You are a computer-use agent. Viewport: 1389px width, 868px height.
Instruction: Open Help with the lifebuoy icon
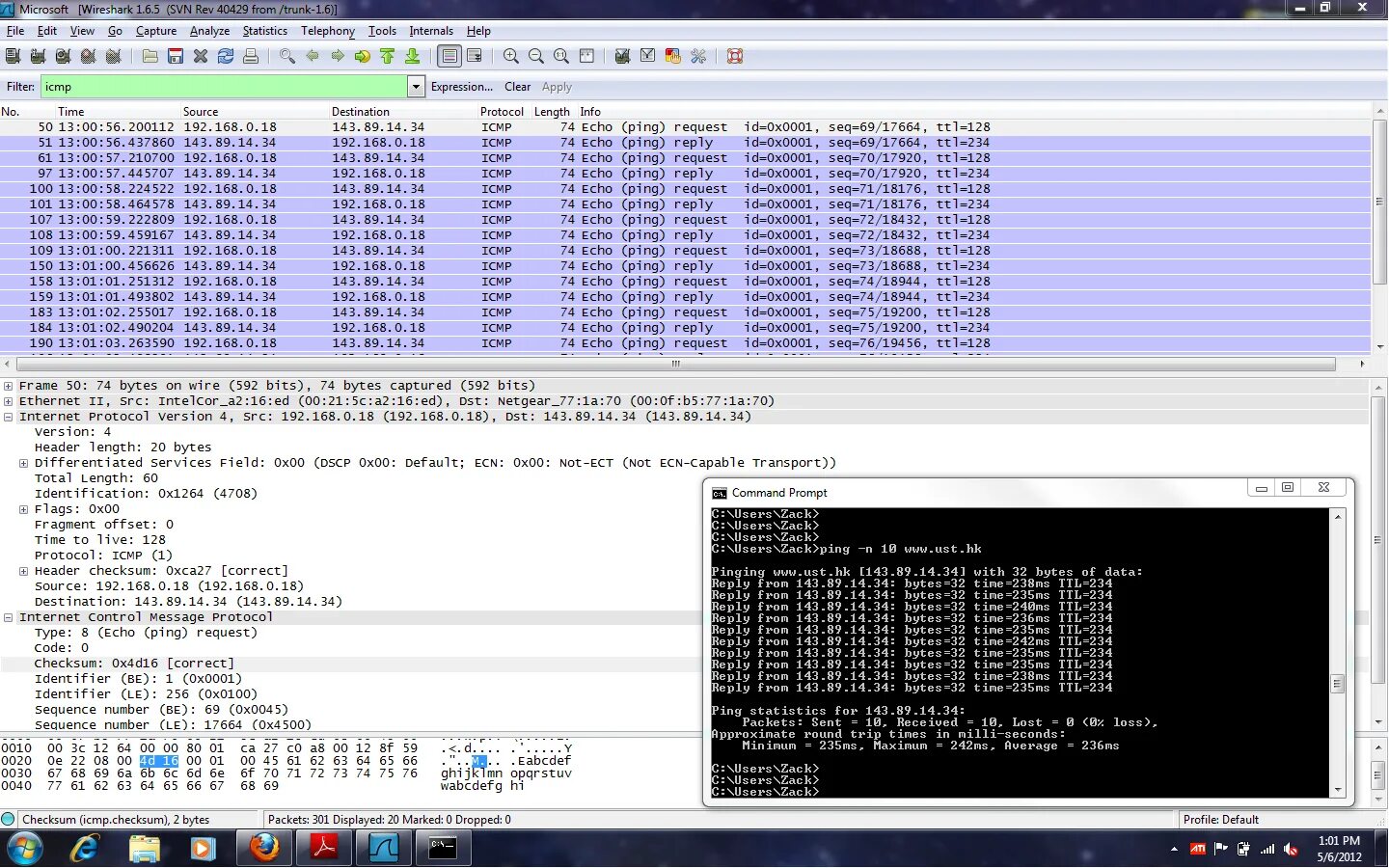735,56
